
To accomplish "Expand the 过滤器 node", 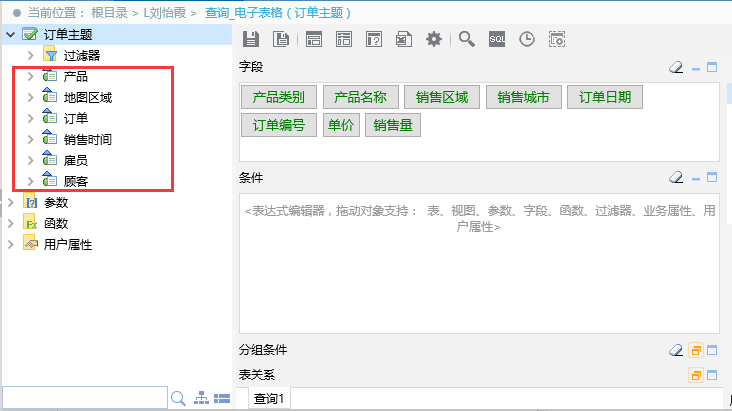I will pyautogui.click(x=31, y=56).
